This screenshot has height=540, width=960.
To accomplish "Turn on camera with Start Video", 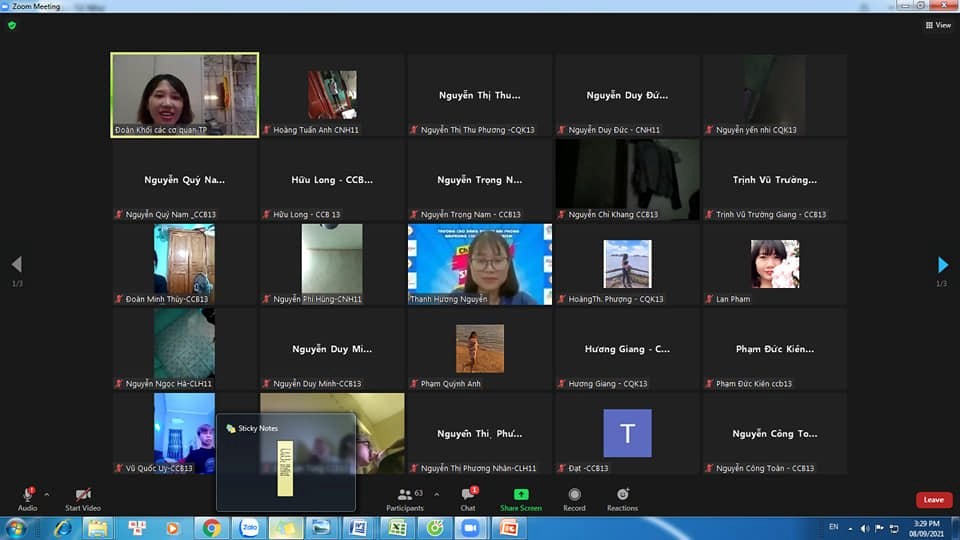I will tap(83, 499).
